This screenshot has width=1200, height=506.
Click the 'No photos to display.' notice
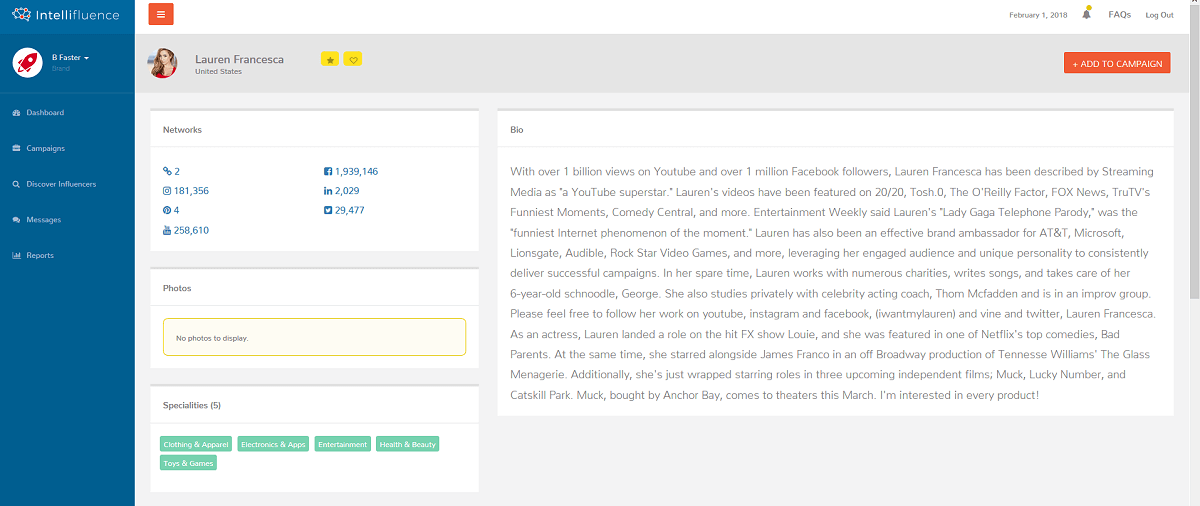click(x=314, y=337)
